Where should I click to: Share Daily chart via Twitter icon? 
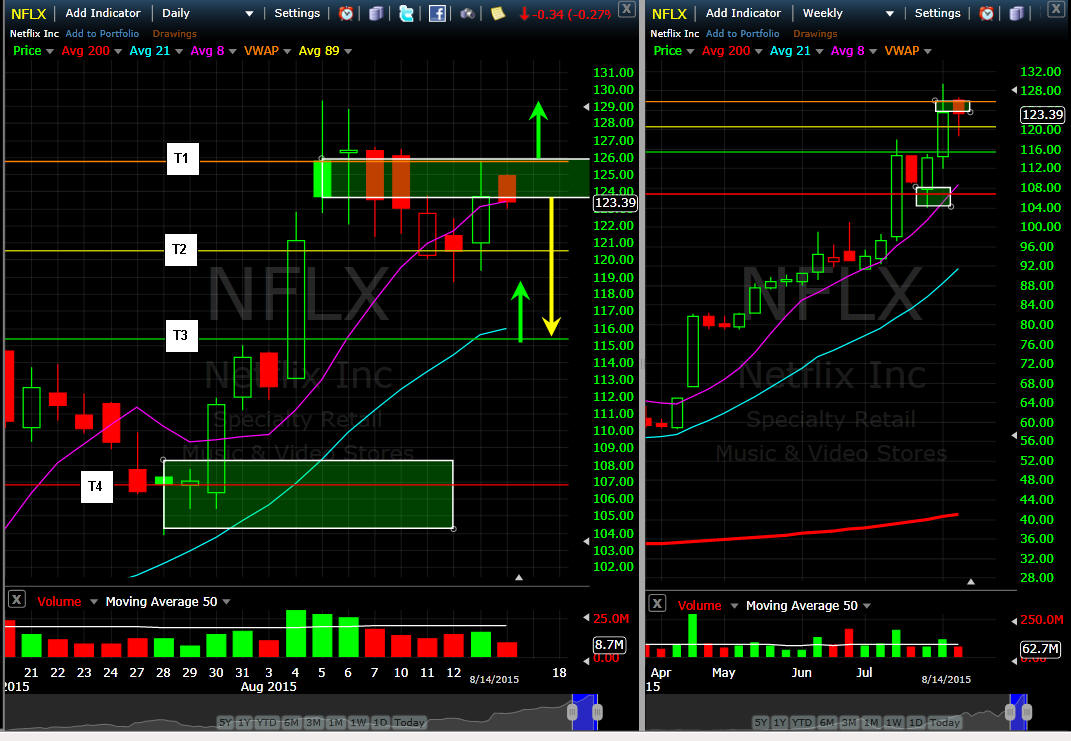(x=406, y=13)
